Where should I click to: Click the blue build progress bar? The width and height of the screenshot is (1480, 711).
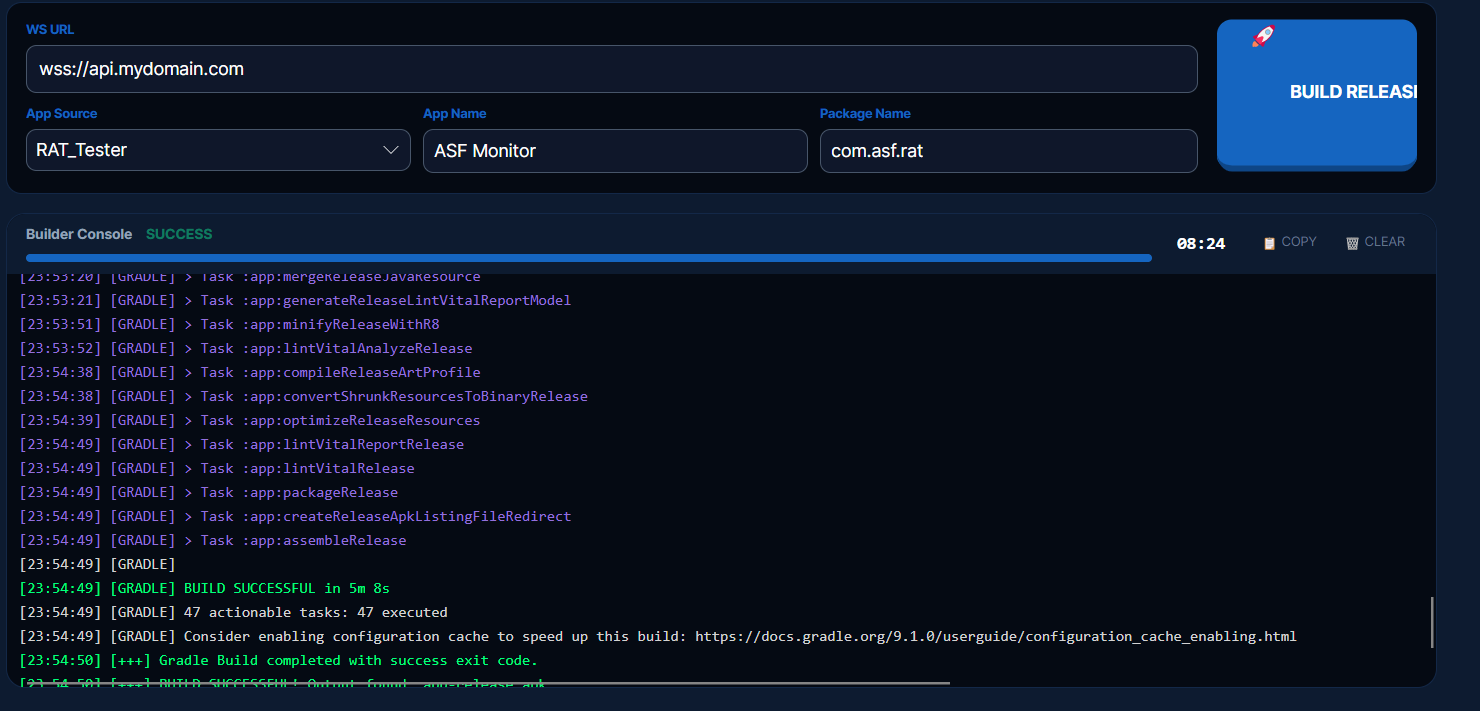coord(589,258)
